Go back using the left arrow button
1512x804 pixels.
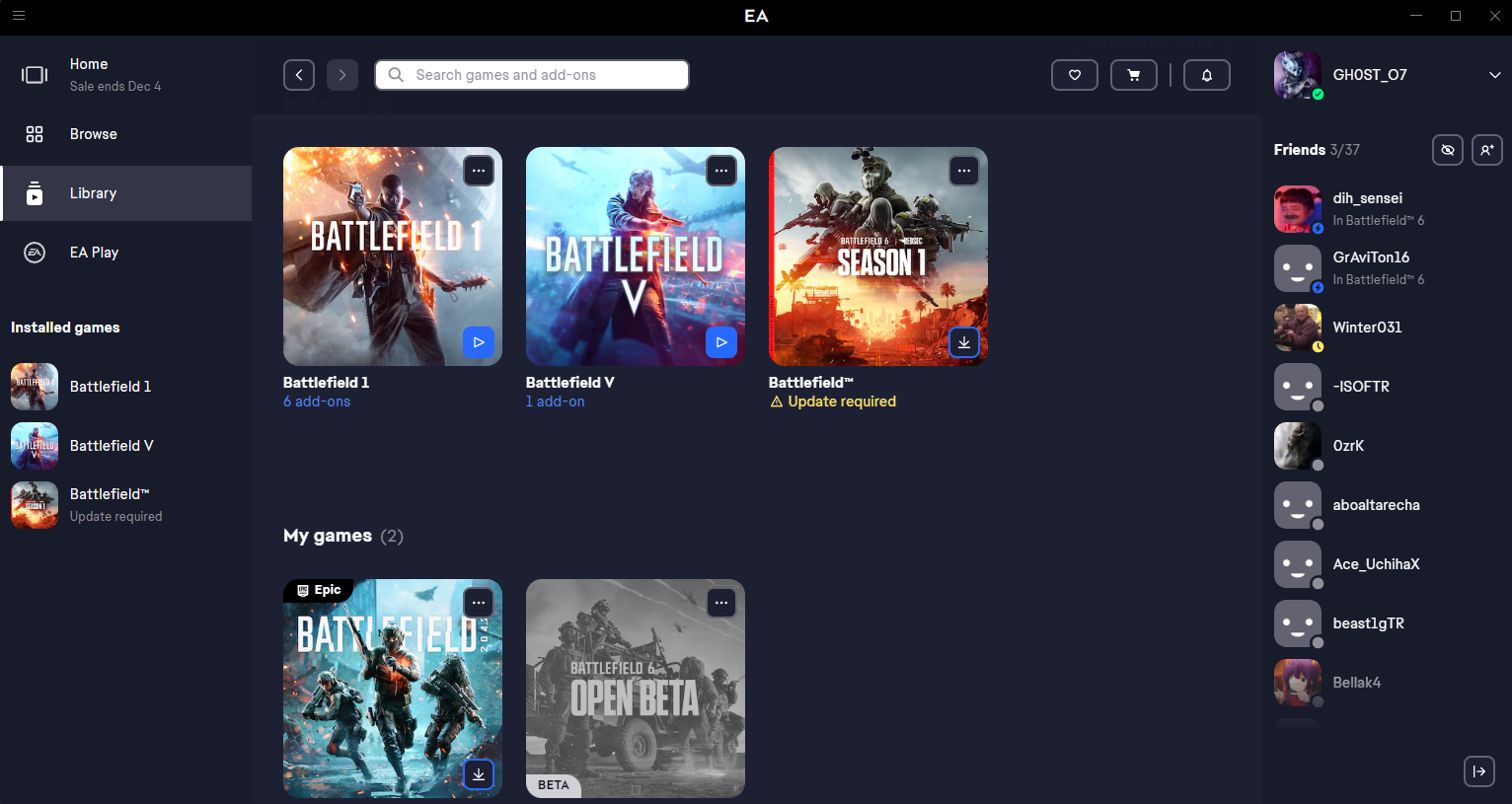299,75
